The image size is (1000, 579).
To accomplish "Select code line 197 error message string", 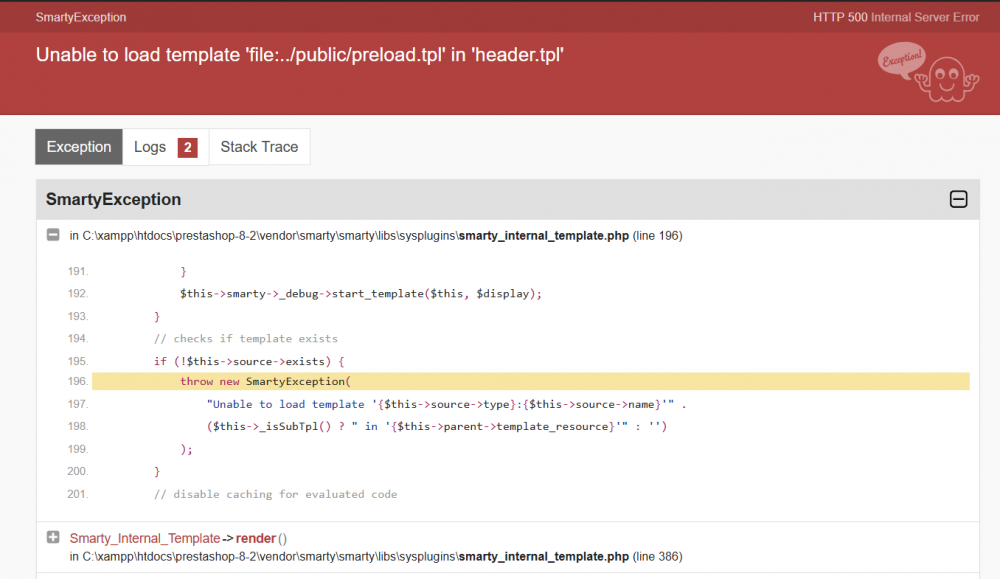I will tap(446, 404).
